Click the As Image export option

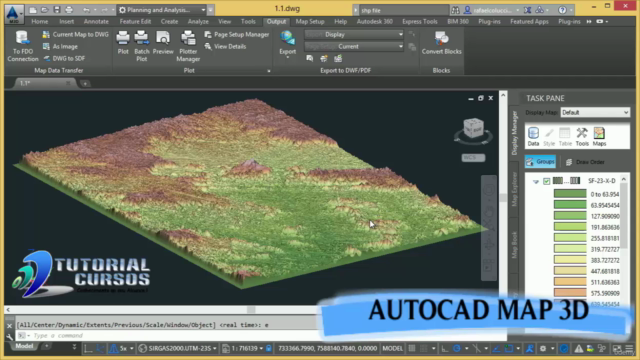tap(60, 47)
